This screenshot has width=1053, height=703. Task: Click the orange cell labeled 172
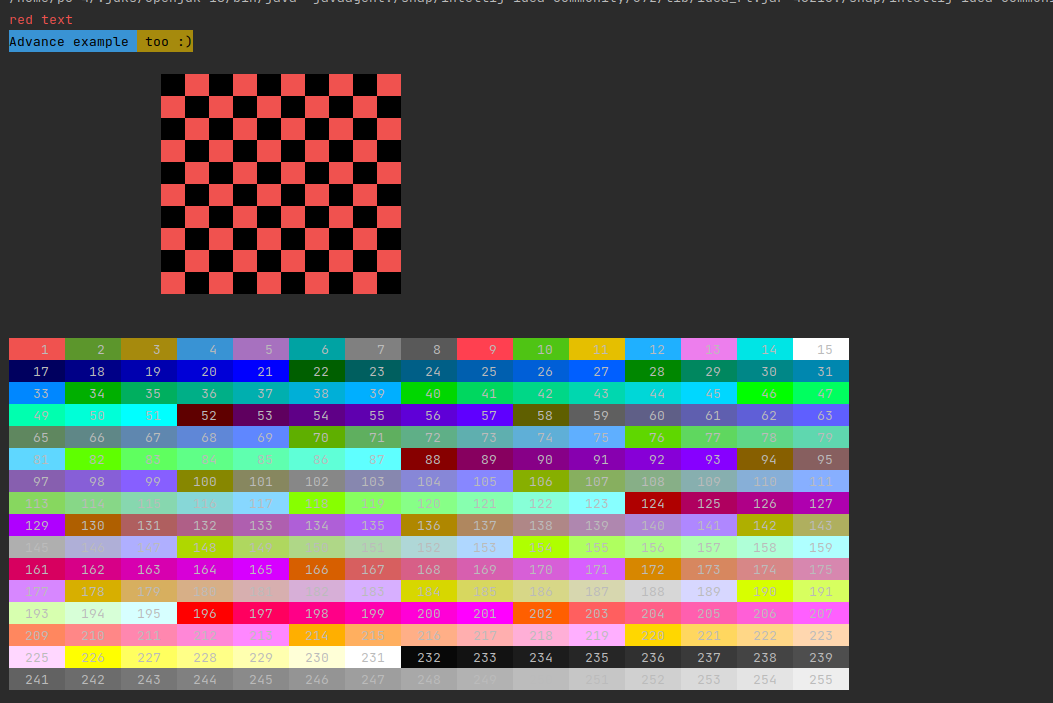tap(653, 569)
